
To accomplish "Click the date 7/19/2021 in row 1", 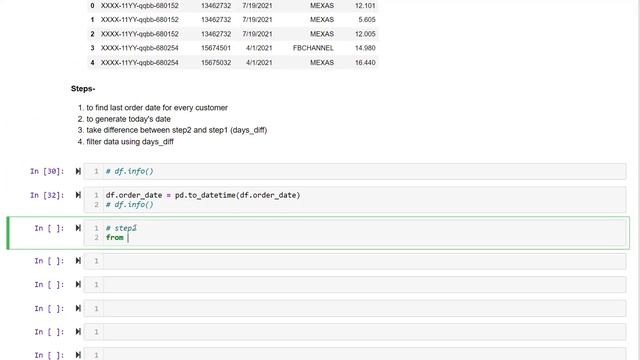I will click(257, 20).
